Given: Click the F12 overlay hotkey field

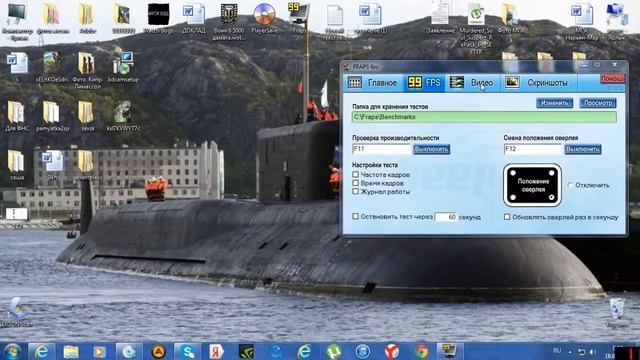Looking at the screenshot, I should [x=533, y=149].
